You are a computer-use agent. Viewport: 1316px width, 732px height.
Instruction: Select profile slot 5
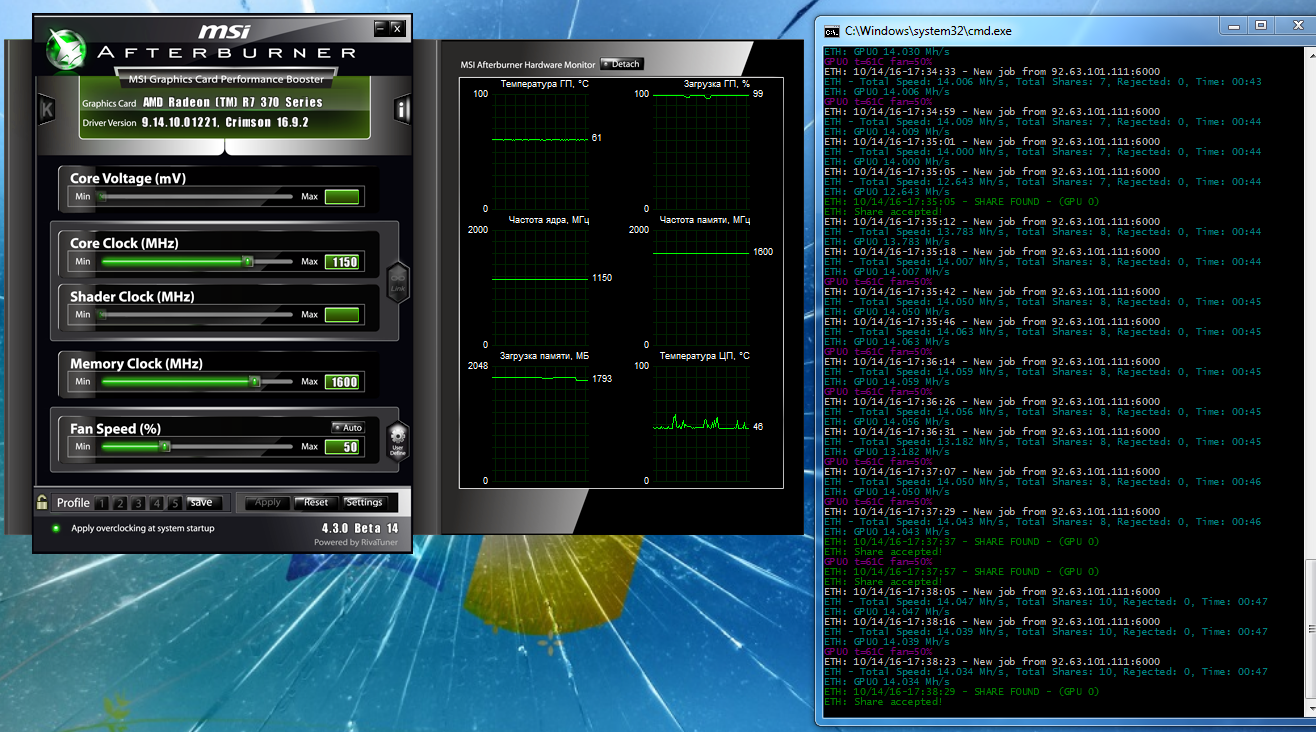point(174,503)
